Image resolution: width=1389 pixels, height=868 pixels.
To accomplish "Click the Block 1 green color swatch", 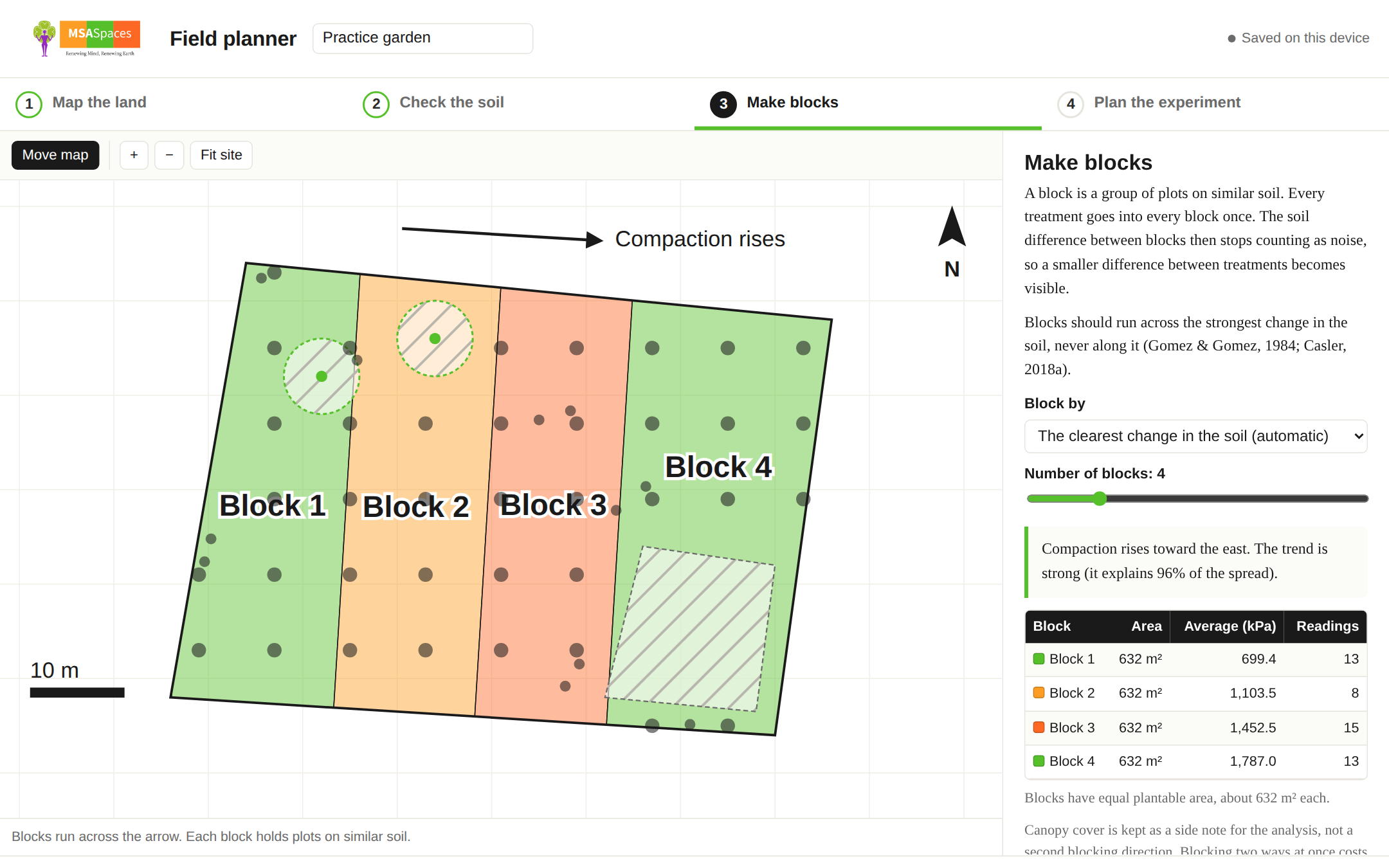I will tap(1039, 659).
